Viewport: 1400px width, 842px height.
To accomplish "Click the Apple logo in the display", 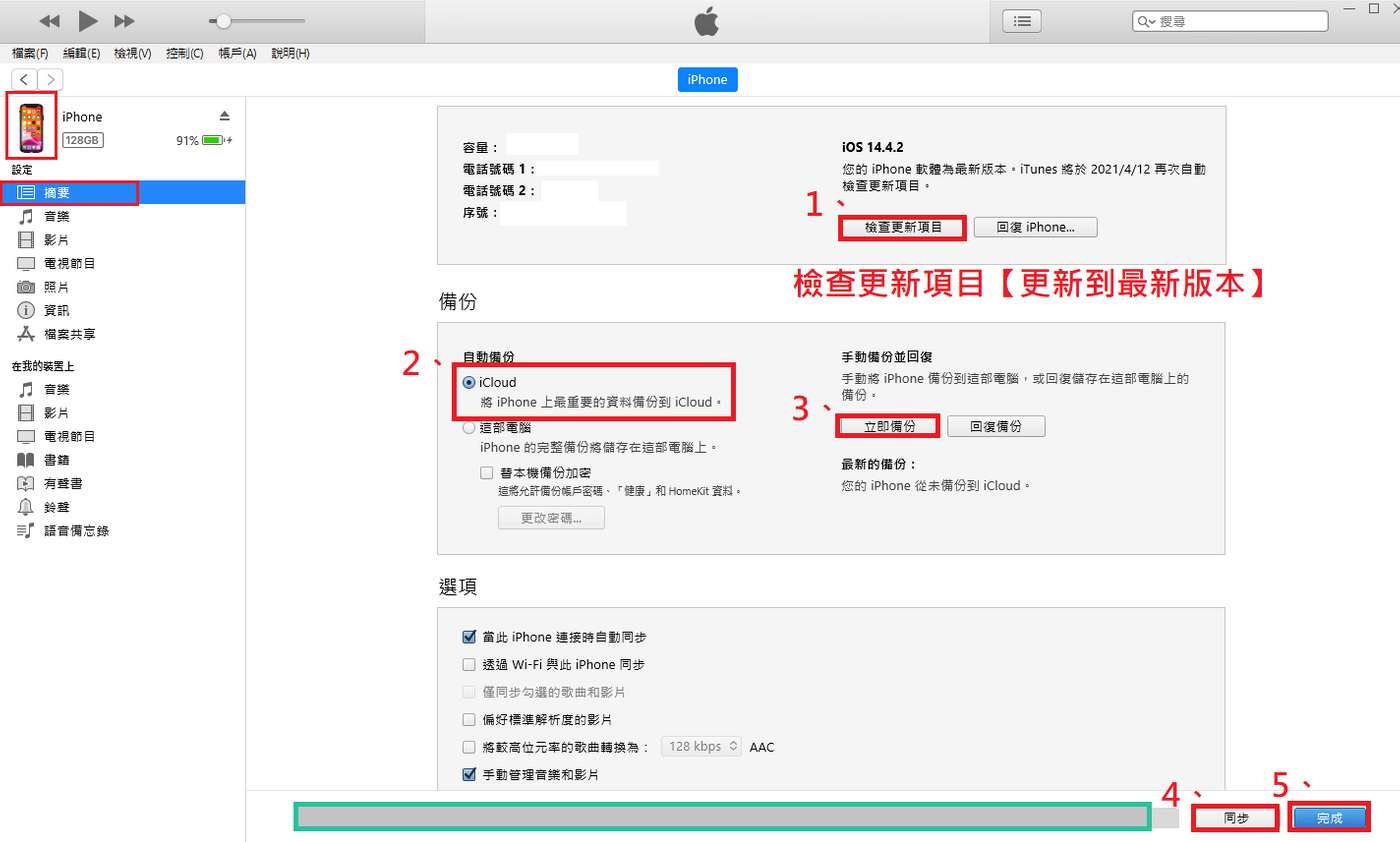I will pos(707,21).
